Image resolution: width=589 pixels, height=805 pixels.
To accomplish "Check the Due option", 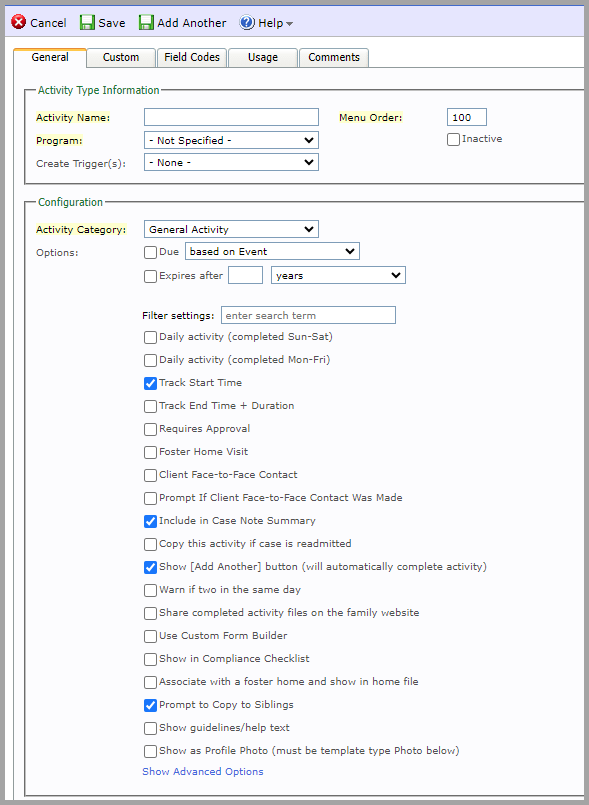I will pos(150,252).
